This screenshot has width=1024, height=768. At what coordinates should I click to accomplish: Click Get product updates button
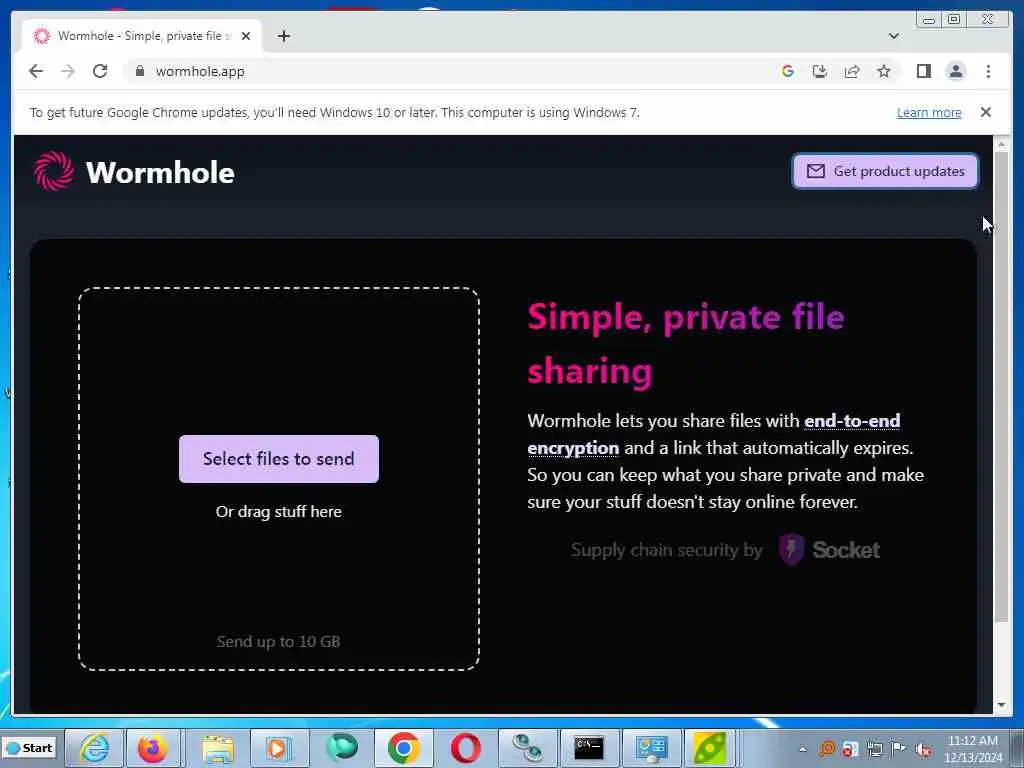point(885,171)
